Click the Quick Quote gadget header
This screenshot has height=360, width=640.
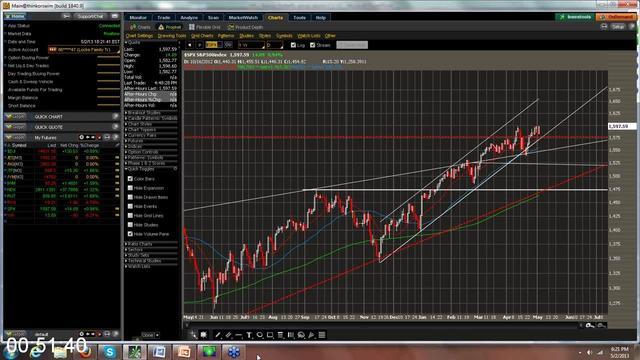pos(61,127)
